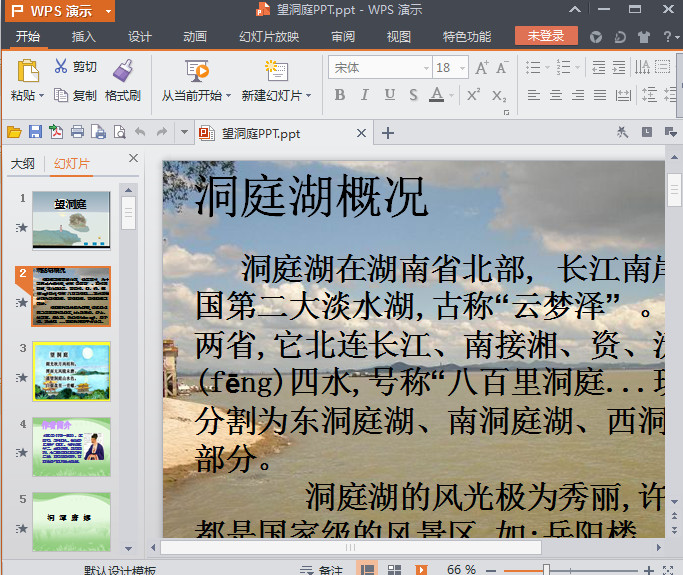The width and height of the screenshot is (683, 575).
Task: Toggle italic formatting
Action: pyautogui.click(x=364, y=95)
